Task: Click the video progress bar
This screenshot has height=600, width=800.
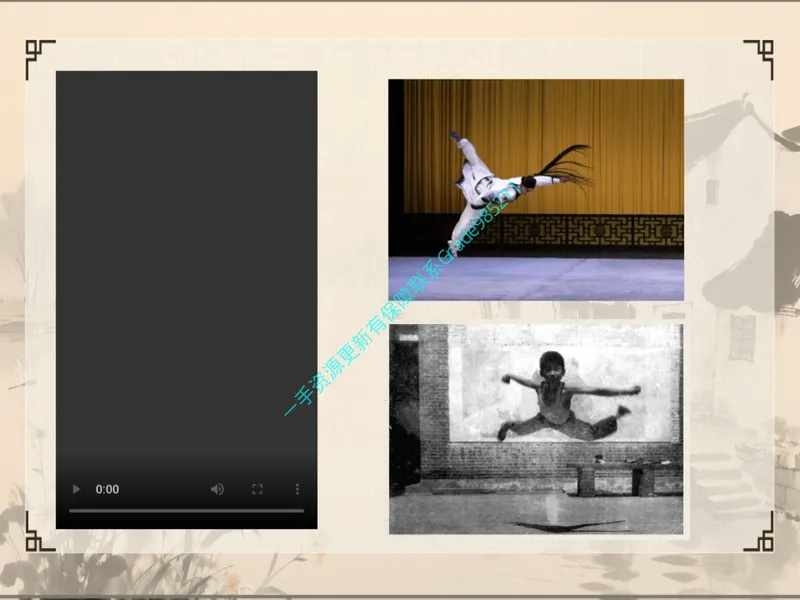Action: coord(187,510)
